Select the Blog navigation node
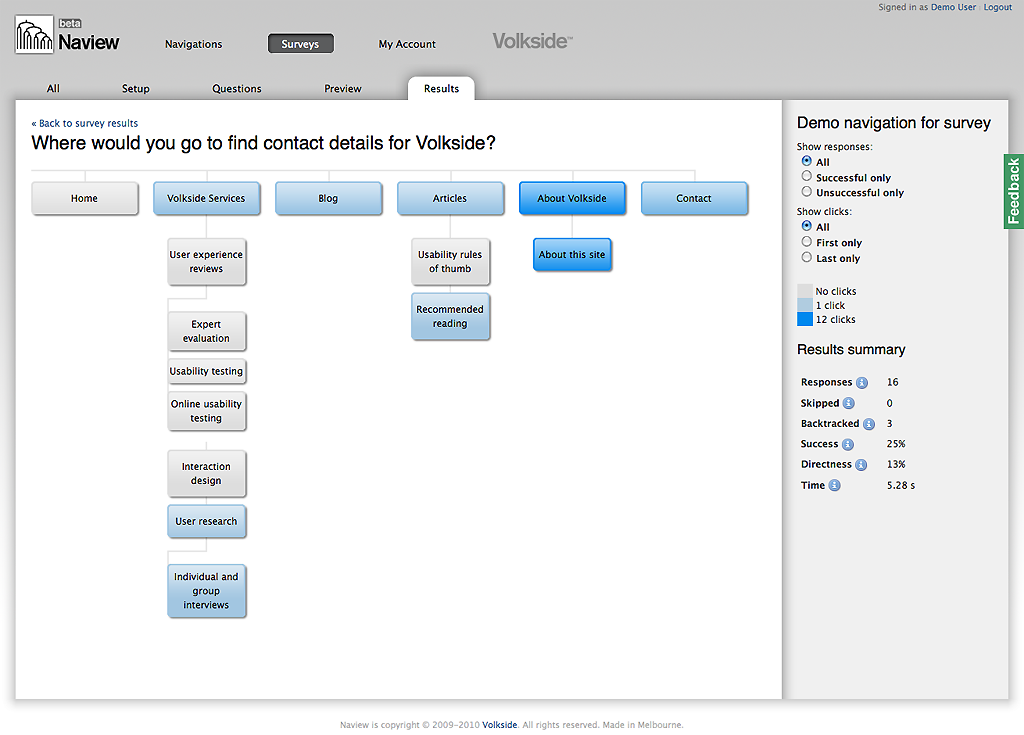This screenshot has height=735, width=1024. click(x=328, y=198)
